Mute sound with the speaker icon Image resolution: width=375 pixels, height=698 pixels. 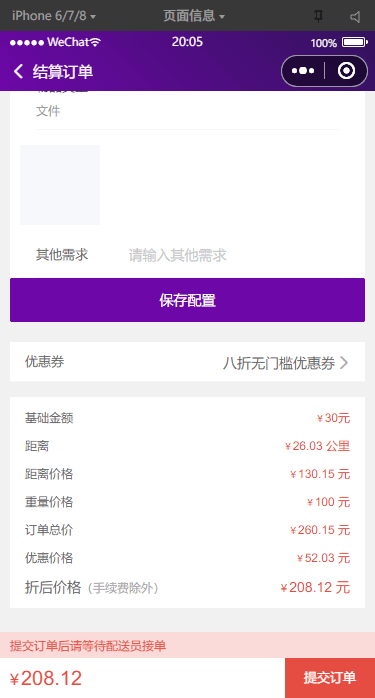click(355, 17)
